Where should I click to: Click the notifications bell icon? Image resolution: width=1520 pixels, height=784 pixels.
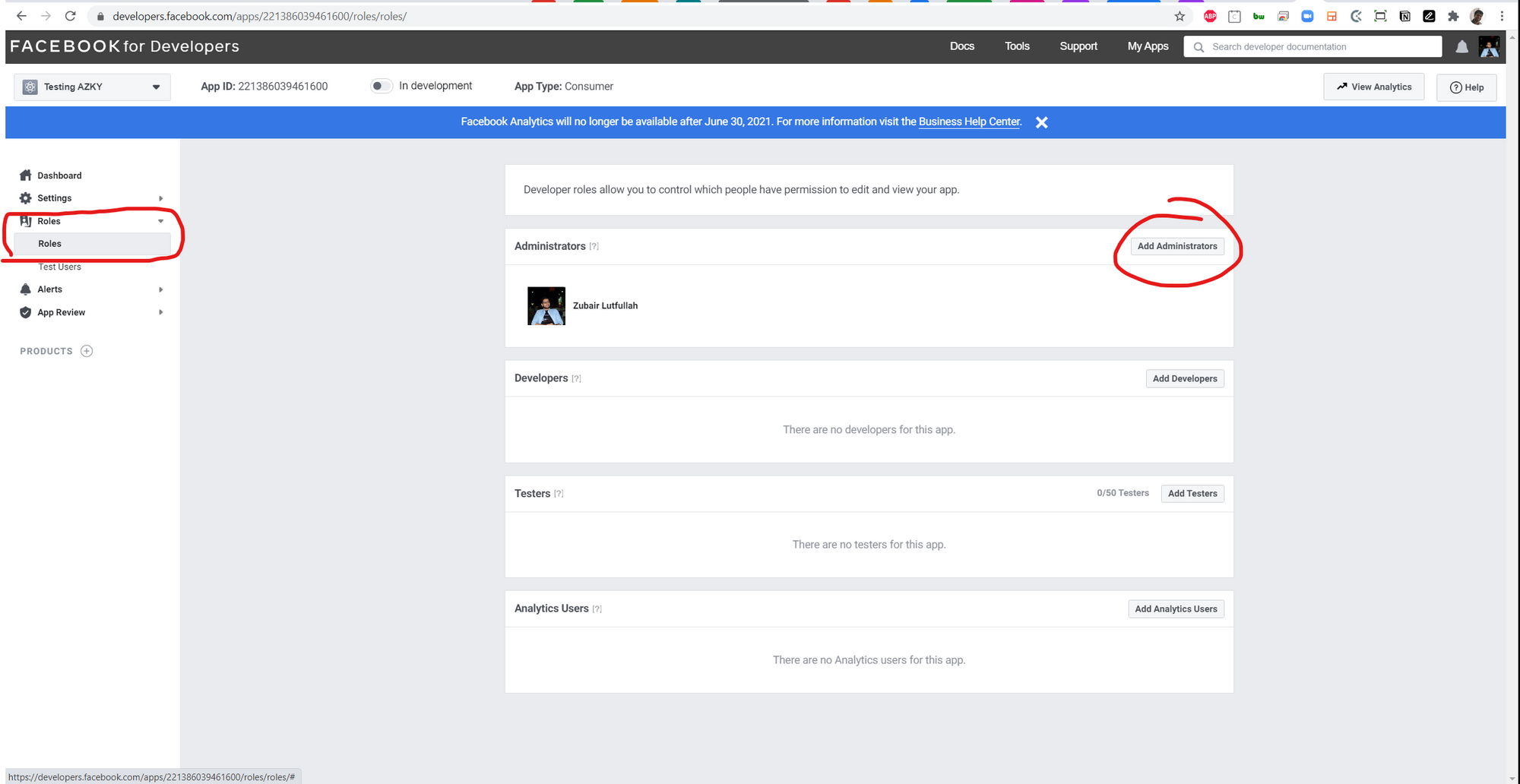click(x=1461, y=47)
